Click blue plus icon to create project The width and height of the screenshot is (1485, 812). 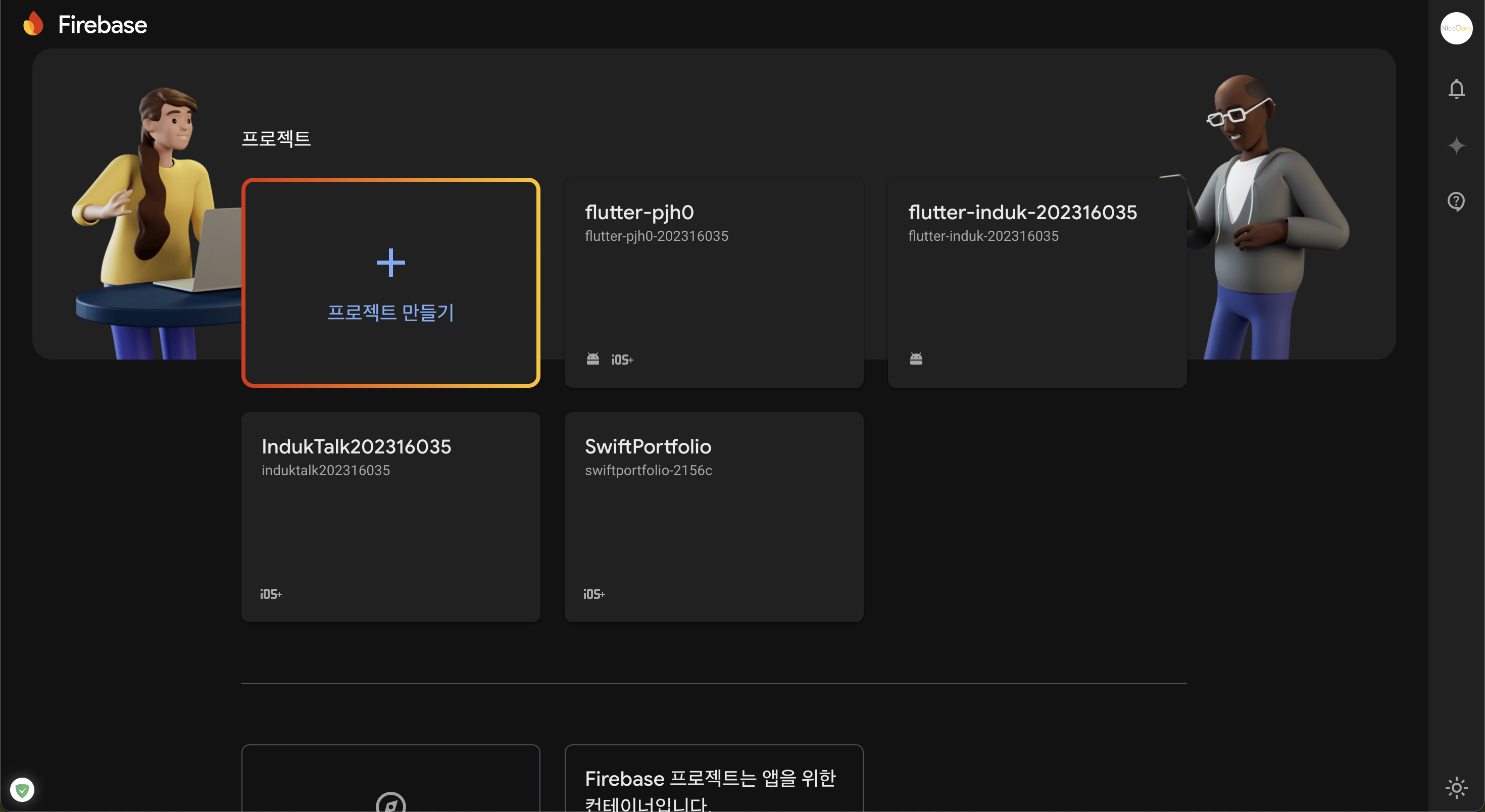391,263
